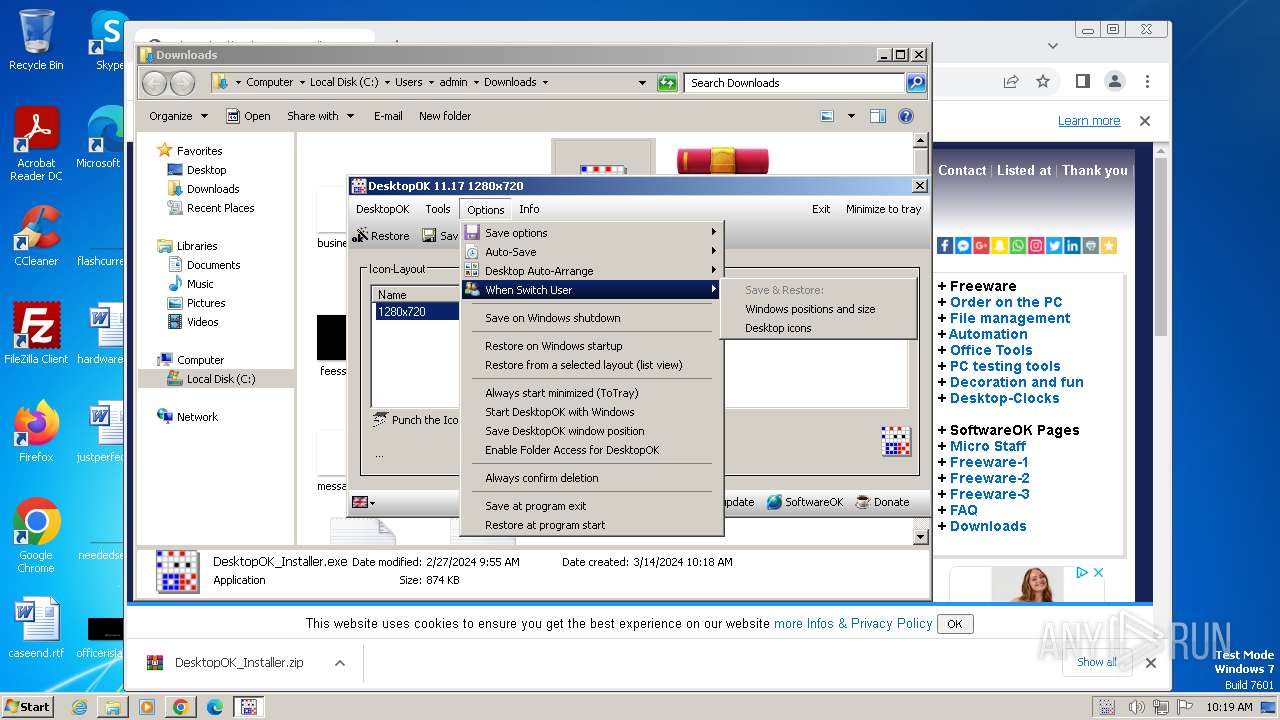Viewport: 1280px width, 720px height.
Task: Open the change view dropdown arrow
Action: (x=851, y=116)
